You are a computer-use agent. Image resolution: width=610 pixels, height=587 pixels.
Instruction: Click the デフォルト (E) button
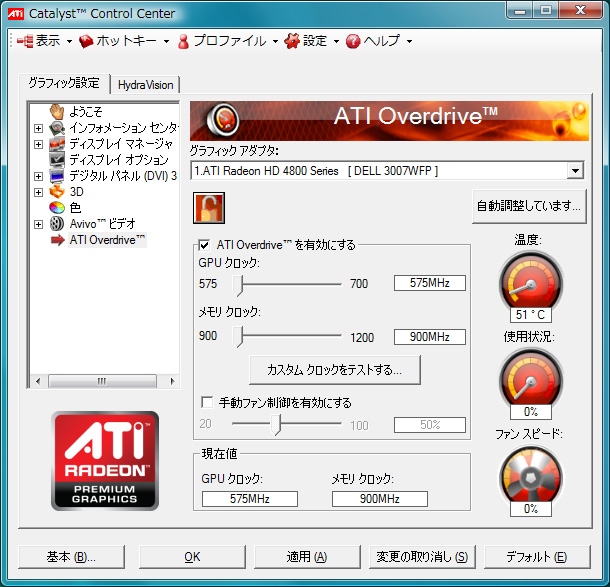coord(537,557)
